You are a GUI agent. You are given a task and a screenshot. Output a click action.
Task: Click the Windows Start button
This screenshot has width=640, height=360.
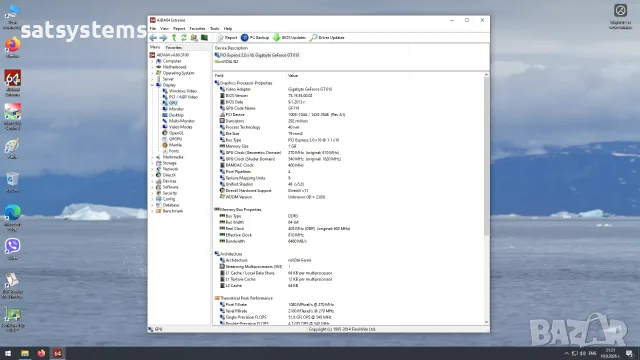pyautogui.click(x=8, y=353)
